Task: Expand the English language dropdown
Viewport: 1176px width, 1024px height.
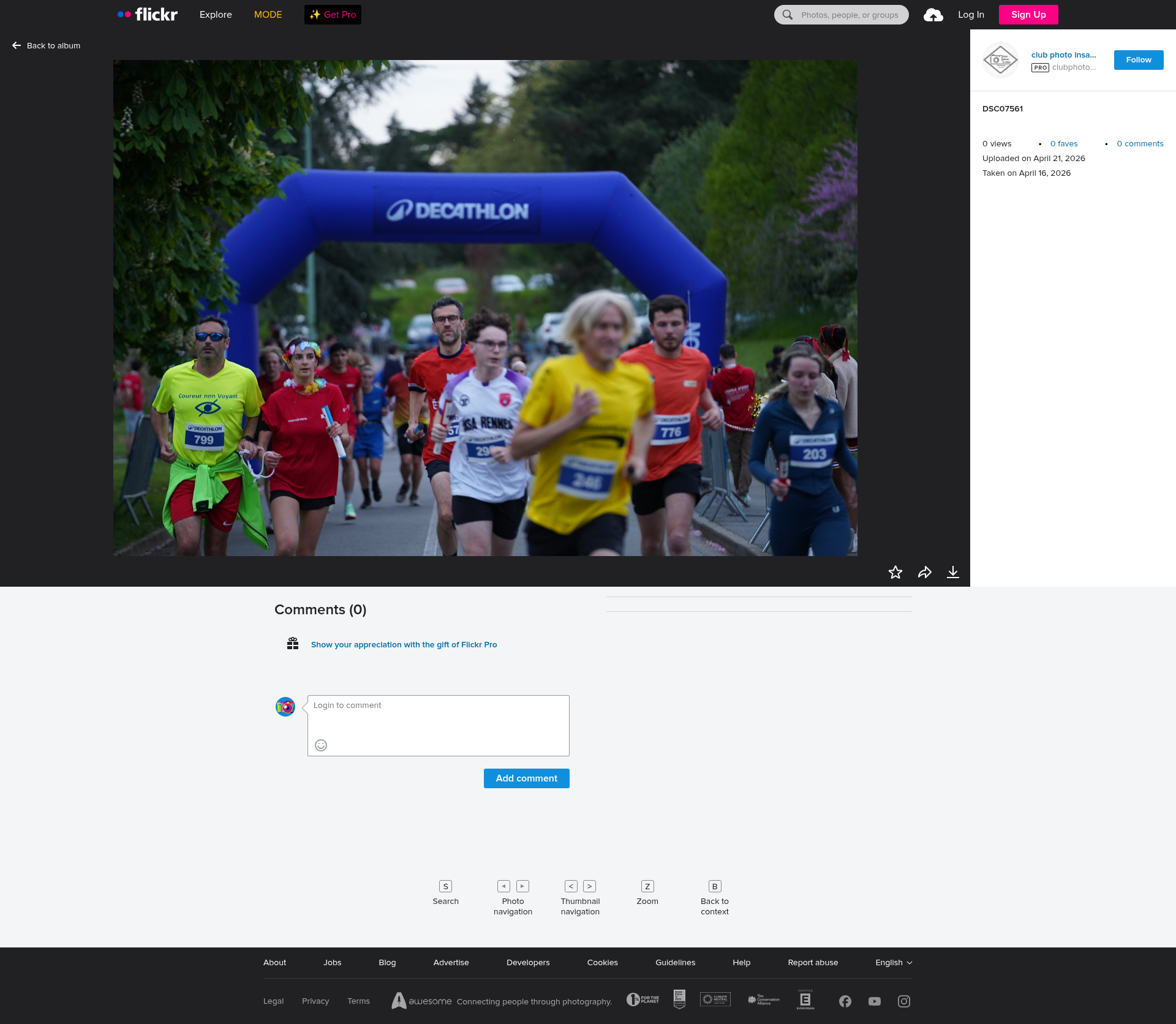Action: [894, 963]
